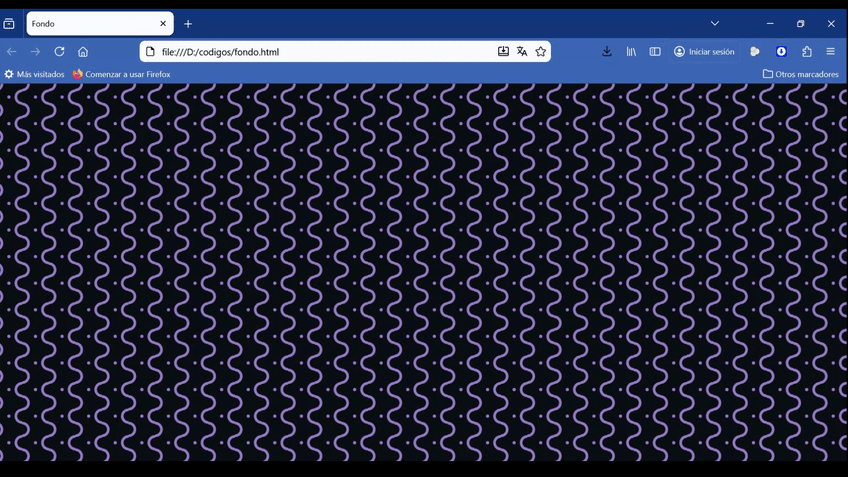The image size is (848, 477).
Task: Open a new tab with plus button
Action: point(188,24)
